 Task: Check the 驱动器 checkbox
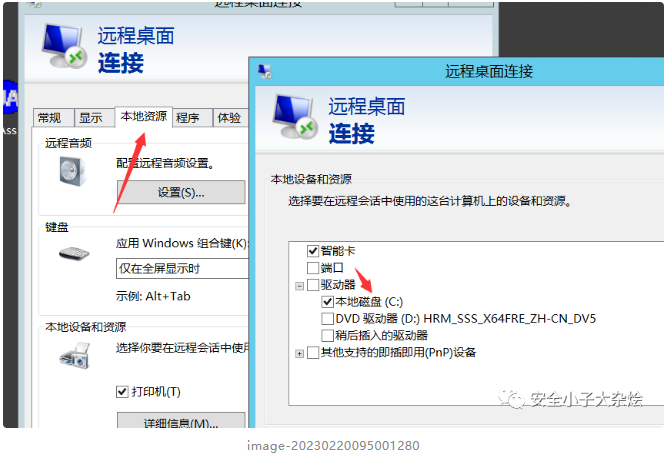point(313,285)
